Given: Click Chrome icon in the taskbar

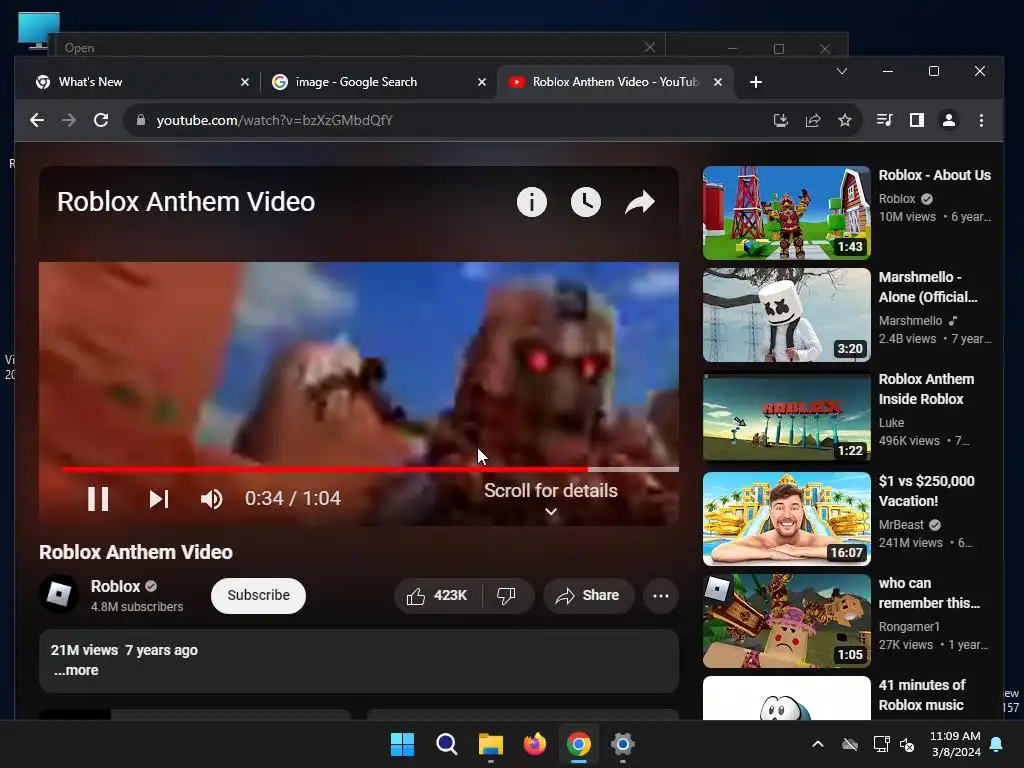Looking at the screenshot, I should click(579, 744).
